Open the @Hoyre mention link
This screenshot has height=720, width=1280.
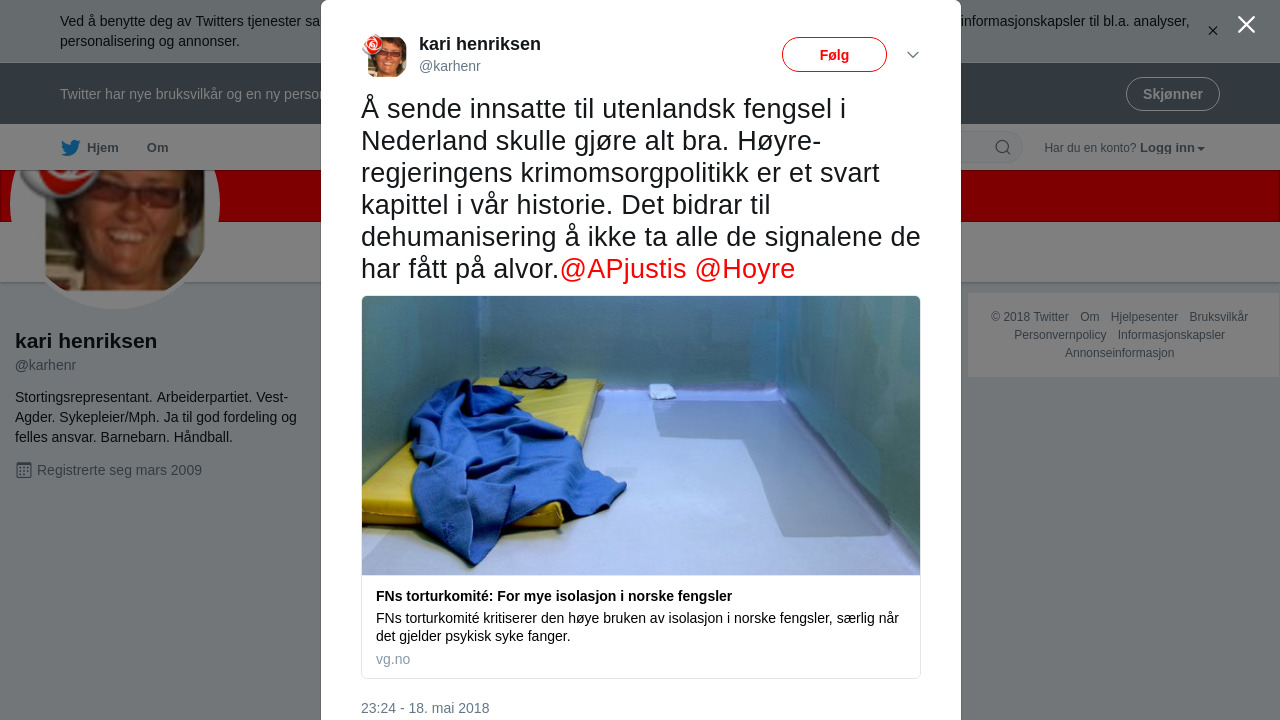tap(745, 269)
